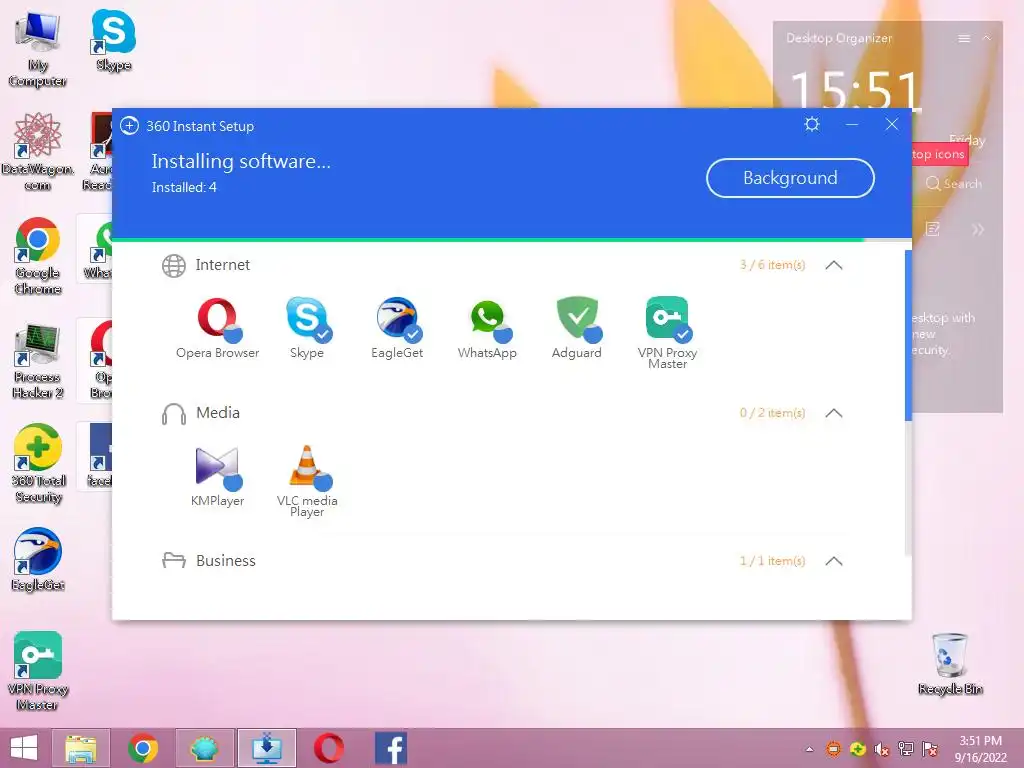Collapse the Media category
Image resolution: width=1024 pixels, height=768 pixels.
point(834,413)
